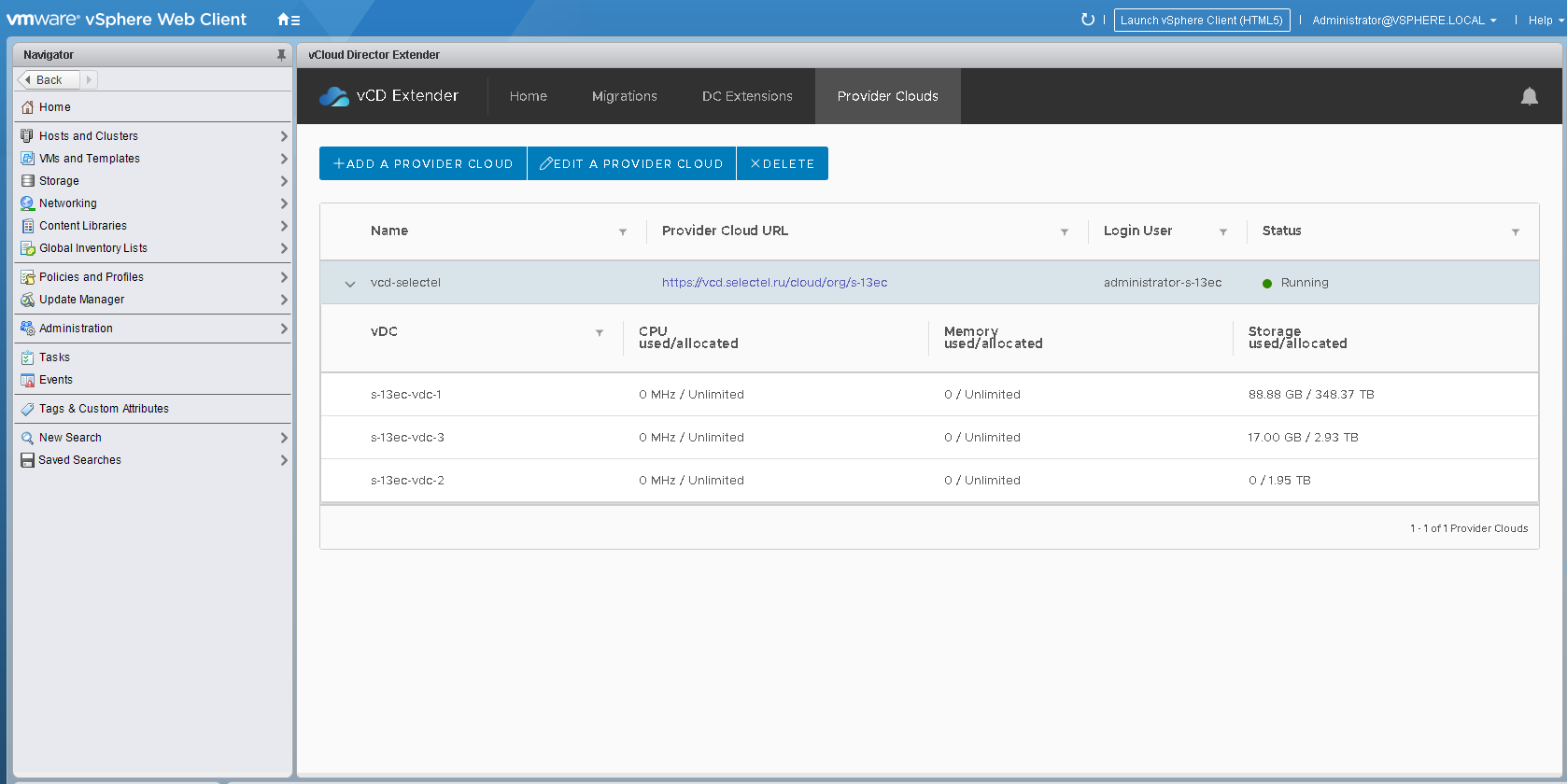The width and height of the screenshot is (1567, 784).
Task: Click the Tags & Custom Attributes icon
Action: coord(28,409)
